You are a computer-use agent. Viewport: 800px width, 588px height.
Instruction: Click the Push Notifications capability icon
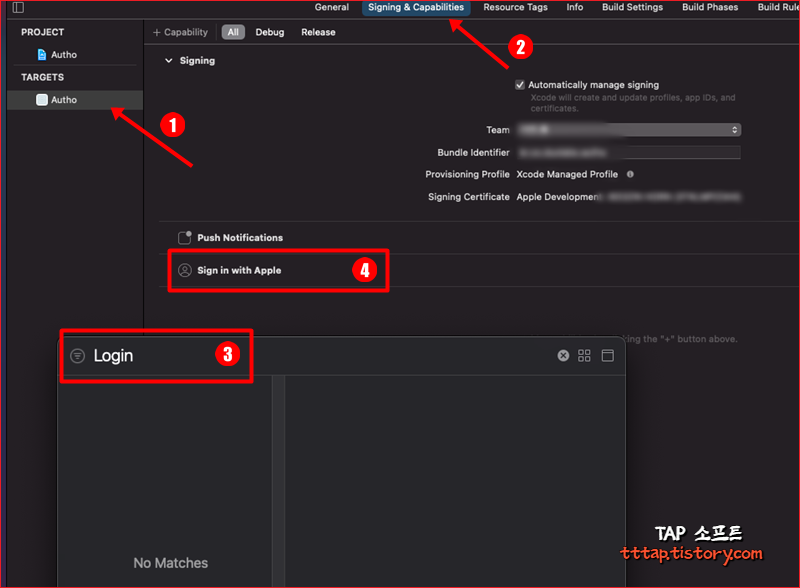tap(184, 237)
